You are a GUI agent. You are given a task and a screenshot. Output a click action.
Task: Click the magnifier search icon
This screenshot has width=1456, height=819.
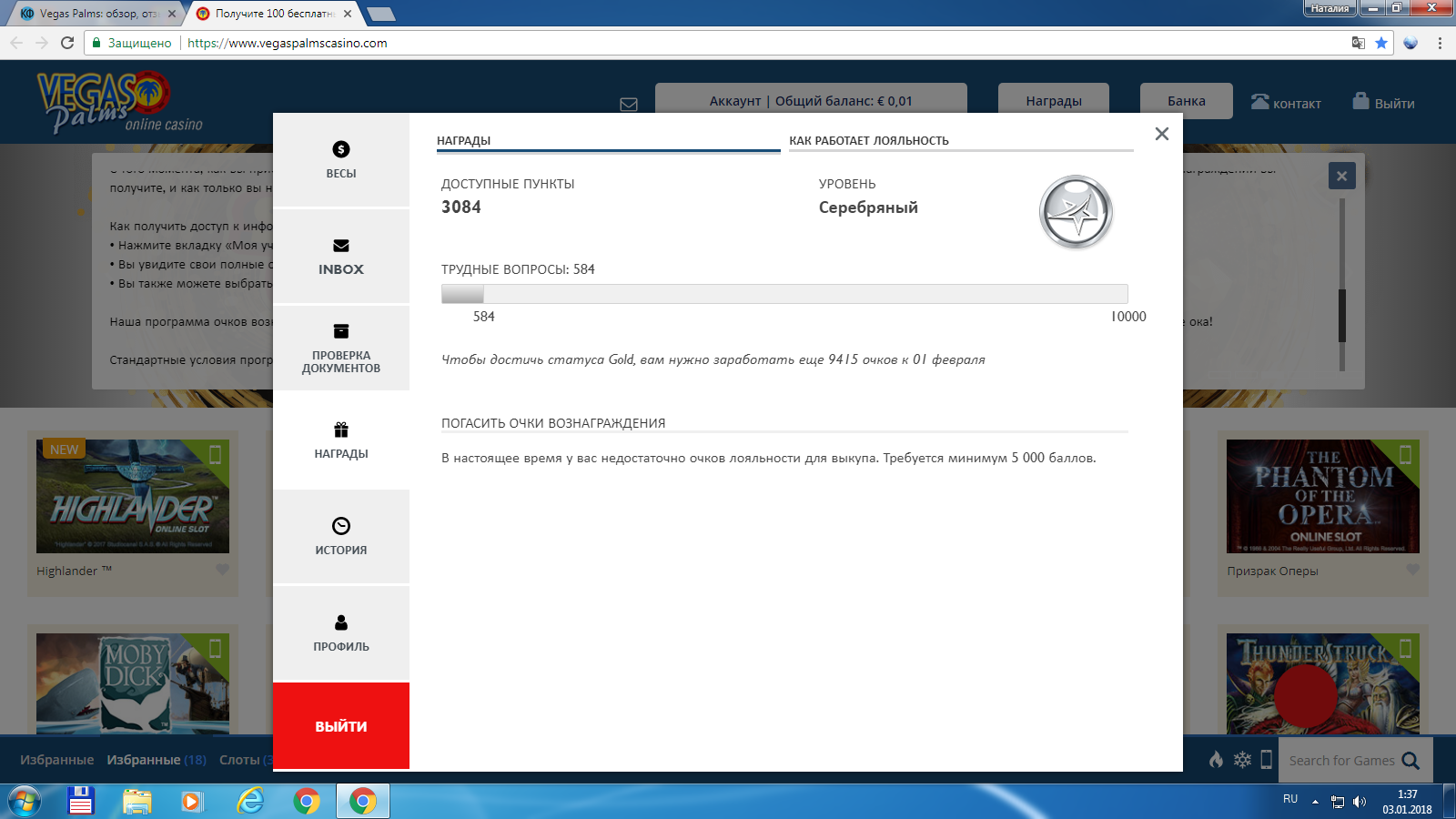[1410, 761]
